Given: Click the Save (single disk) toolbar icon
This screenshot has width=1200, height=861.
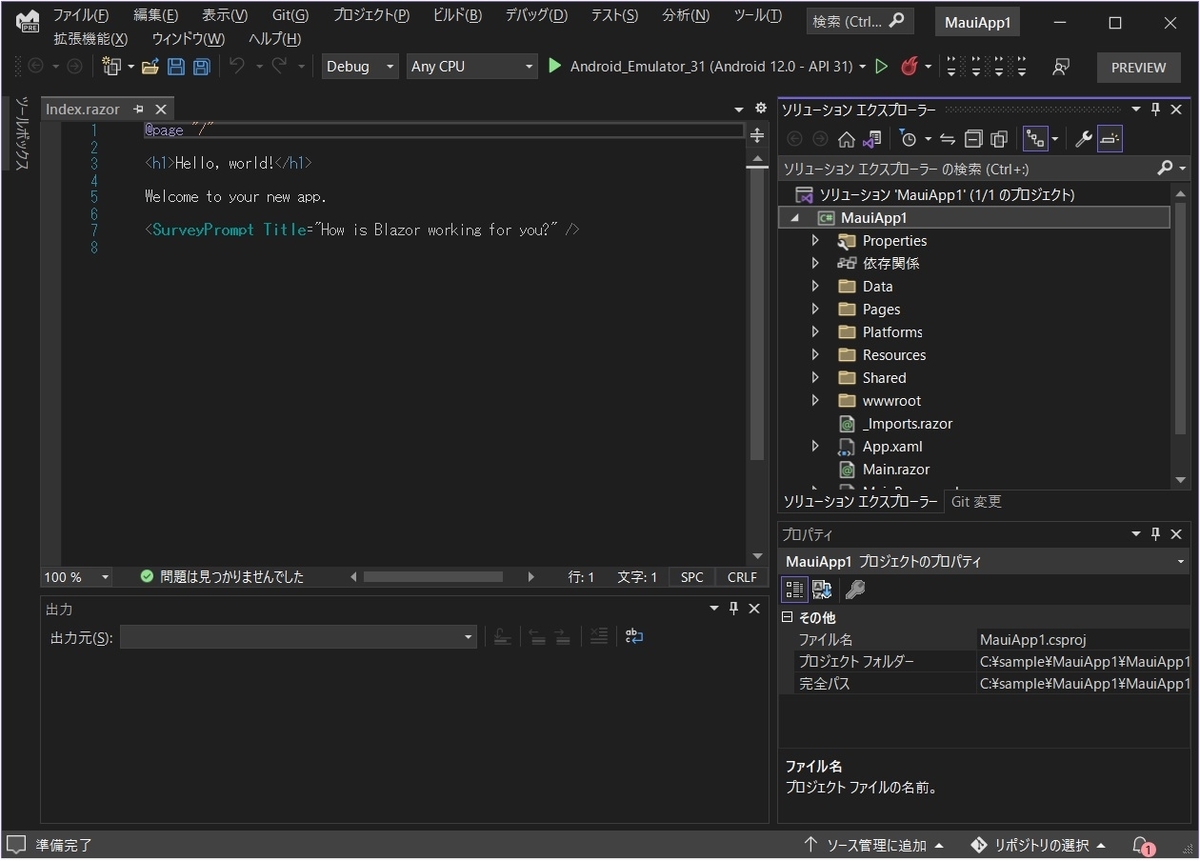Looking at the screenshot, I should click(x=176, y=67).
